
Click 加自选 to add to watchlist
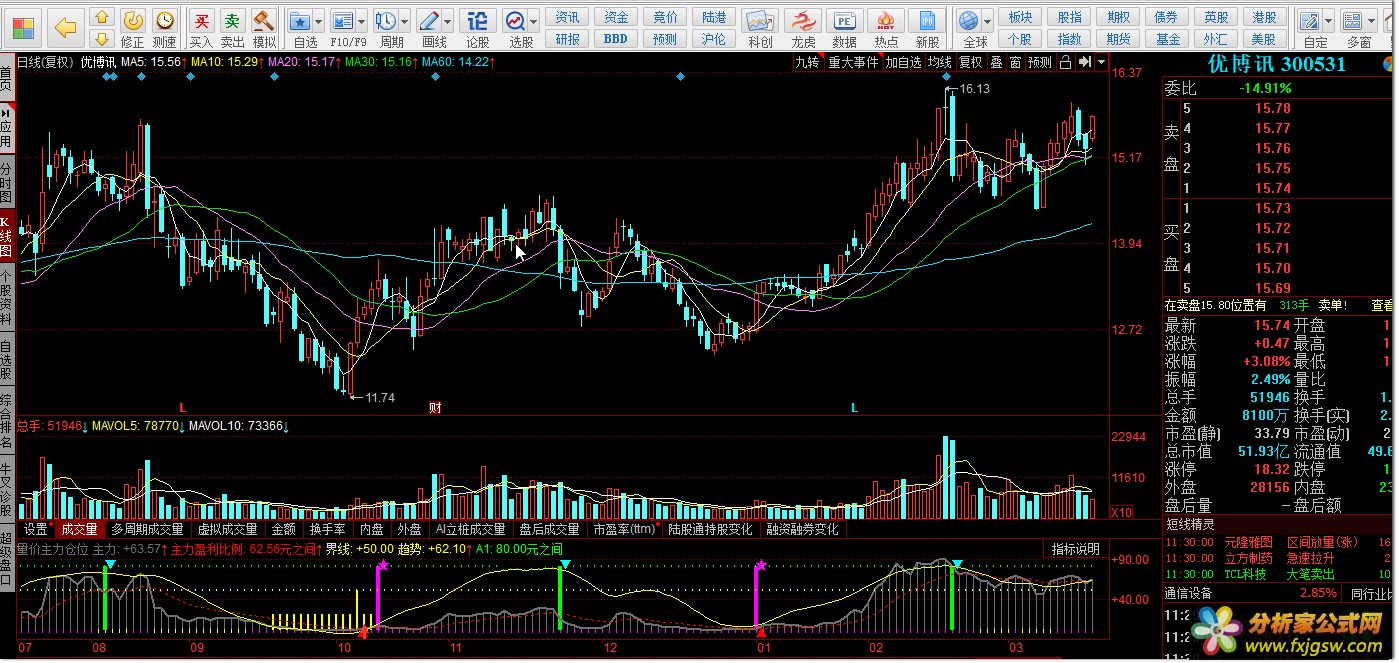click(x=904, y=62)
